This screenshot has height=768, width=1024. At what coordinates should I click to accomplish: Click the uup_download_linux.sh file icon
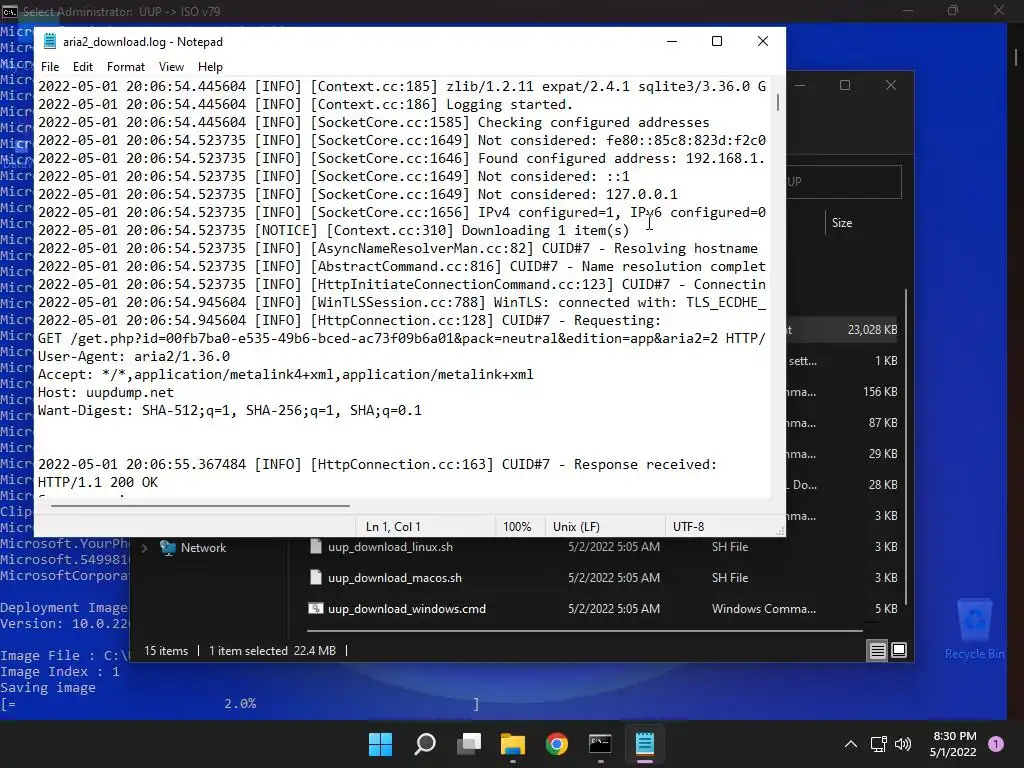(x=315, y=547)
